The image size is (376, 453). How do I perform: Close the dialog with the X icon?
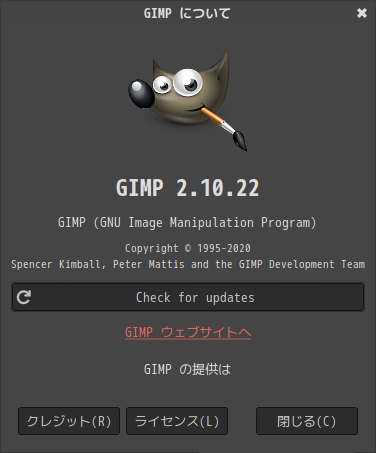362,13
